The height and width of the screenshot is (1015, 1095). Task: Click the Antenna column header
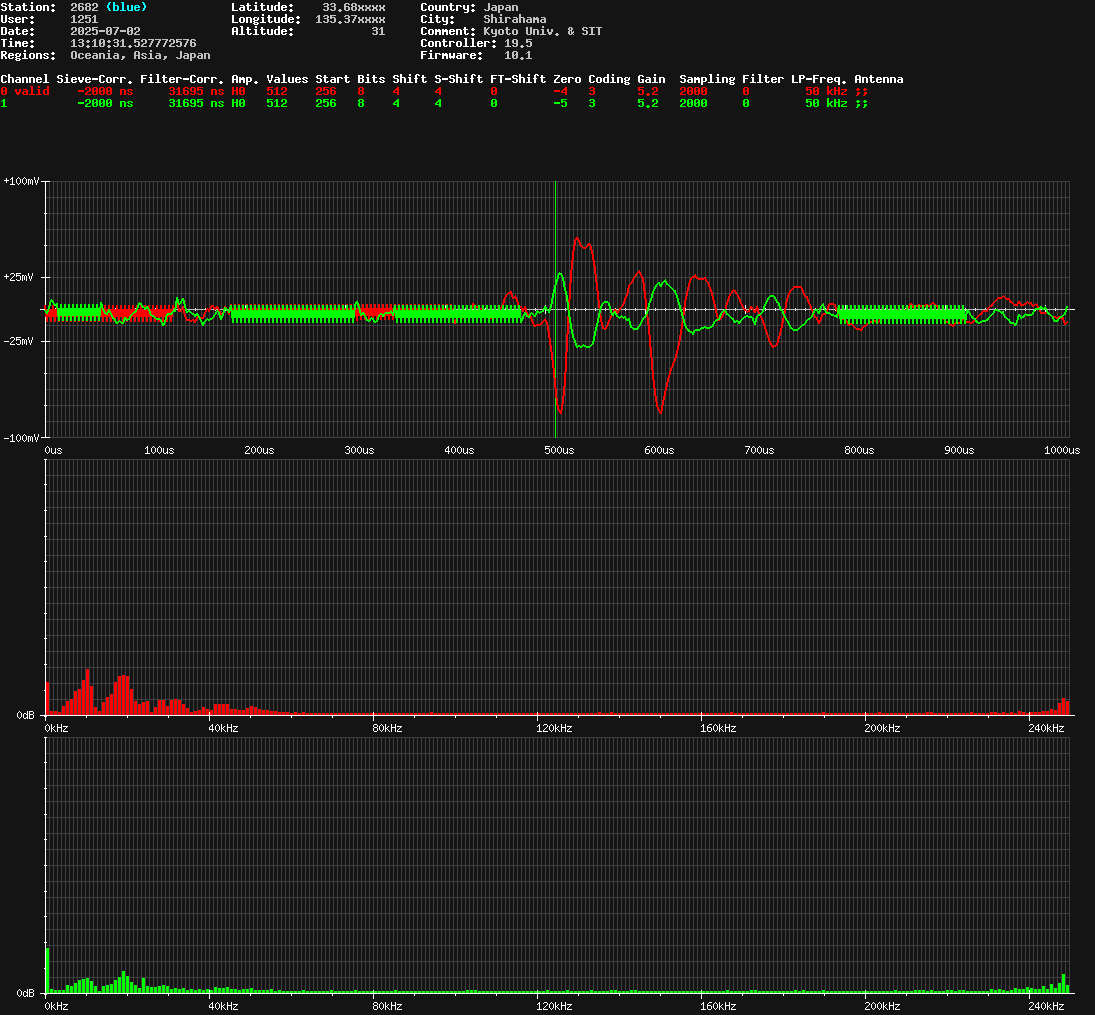[879, 79]
